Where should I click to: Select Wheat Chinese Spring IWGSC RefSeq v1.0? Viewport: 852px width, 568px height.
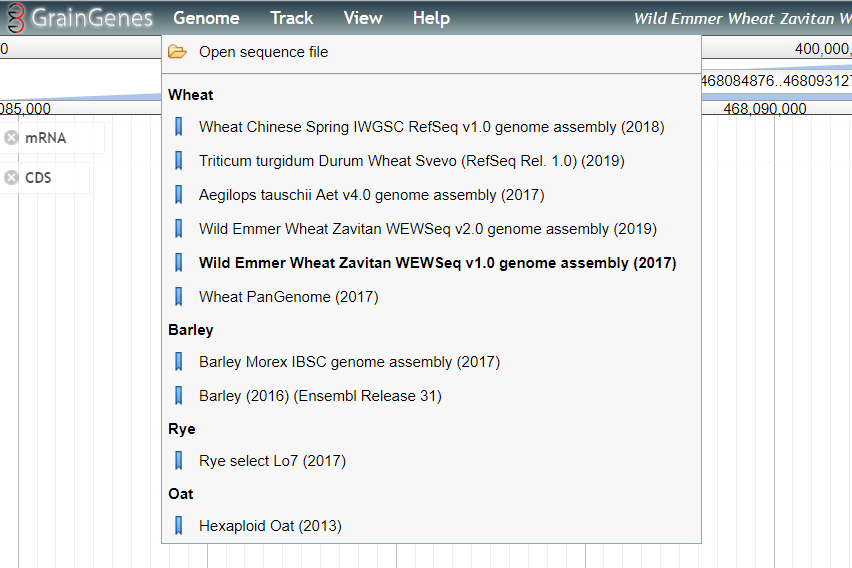[431, 127]
